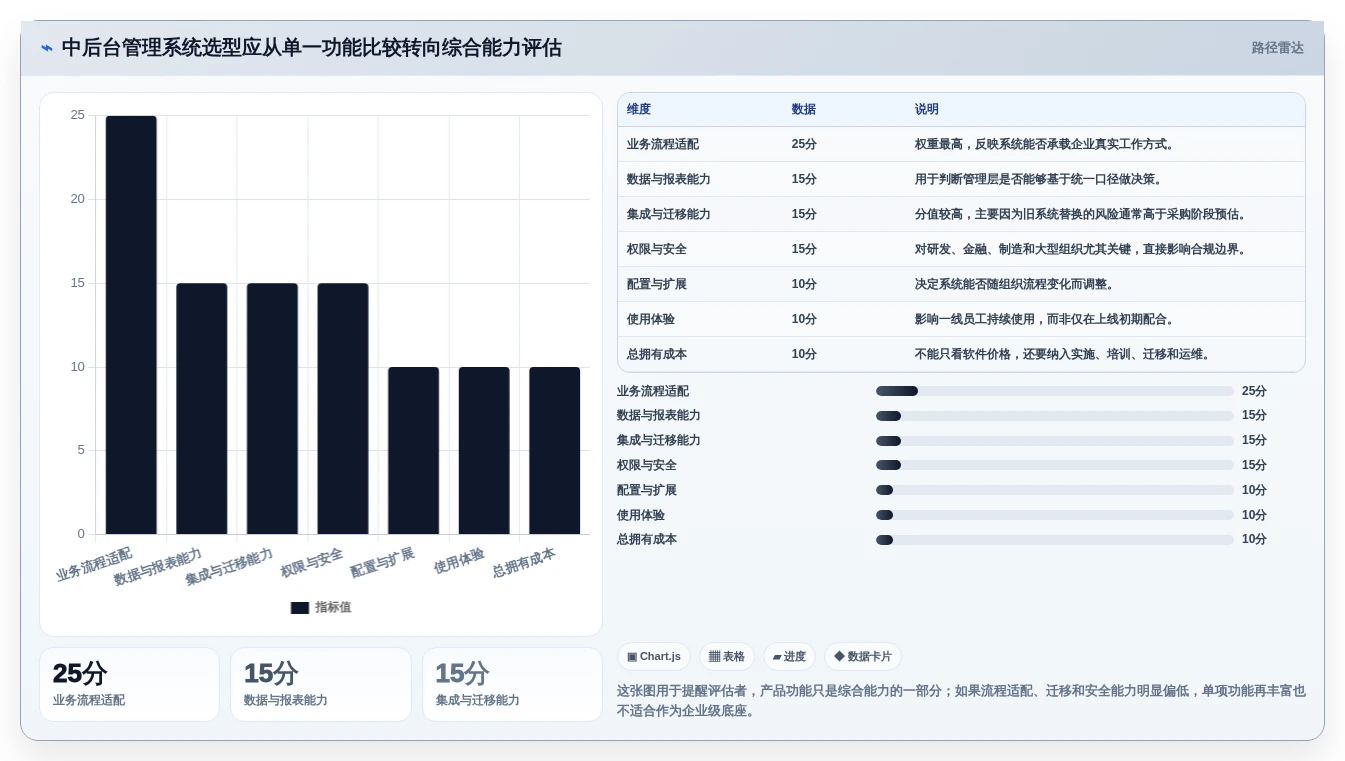Open the 15分 数据与报表能力 data card

click(x=321, y=685)
